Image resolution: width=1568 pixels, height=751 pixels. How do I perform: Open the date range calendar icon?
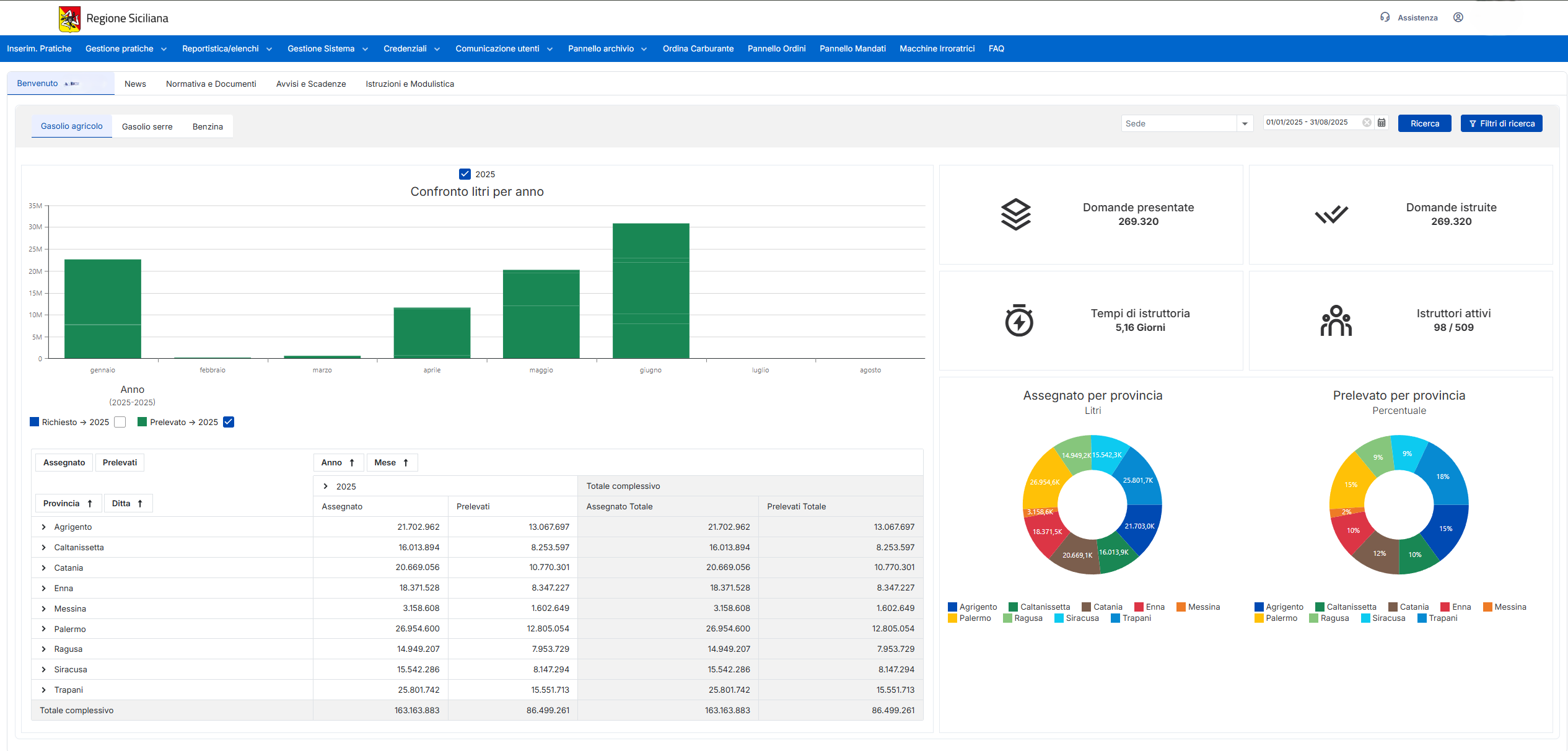point(1382,123)
